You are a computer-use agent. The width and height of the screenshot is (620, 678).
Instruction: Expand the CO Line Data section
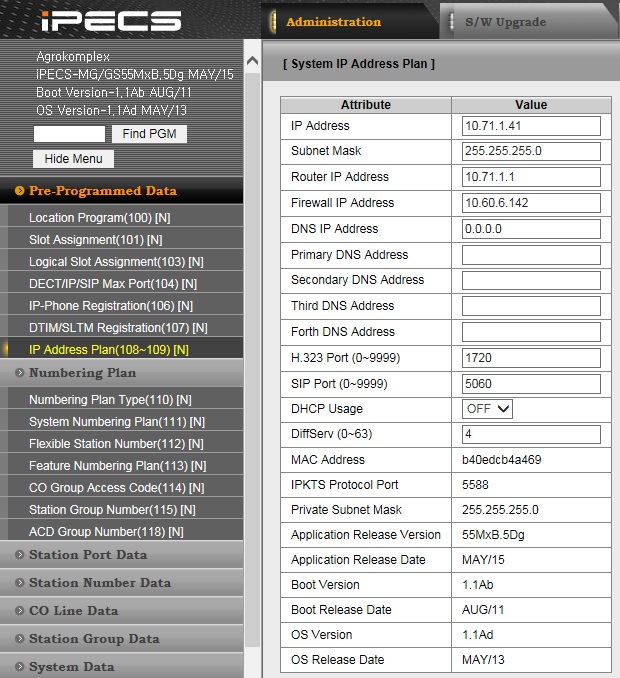click(x=73, y=611)
